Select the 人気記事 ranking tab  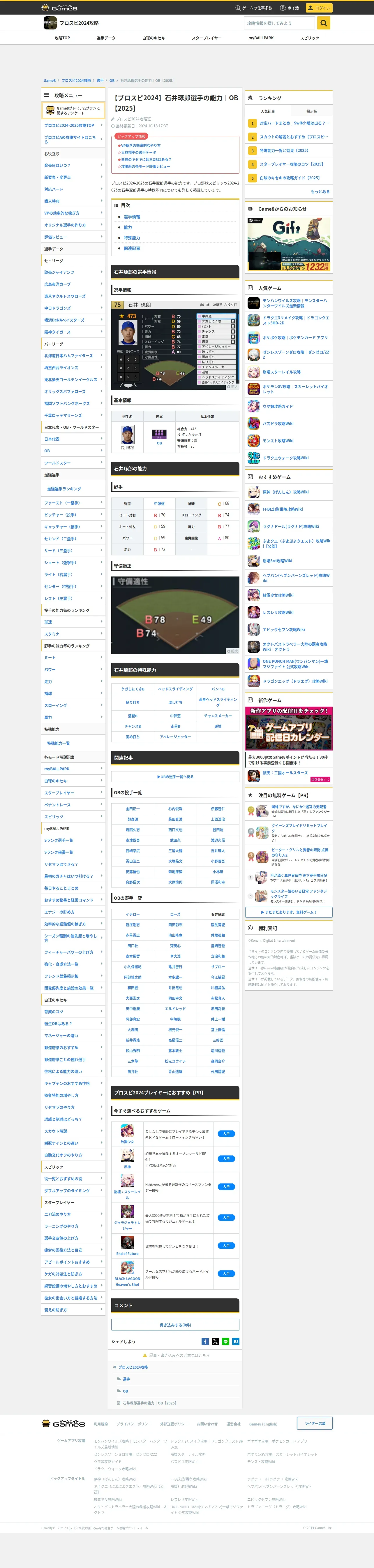coord(268,111)
